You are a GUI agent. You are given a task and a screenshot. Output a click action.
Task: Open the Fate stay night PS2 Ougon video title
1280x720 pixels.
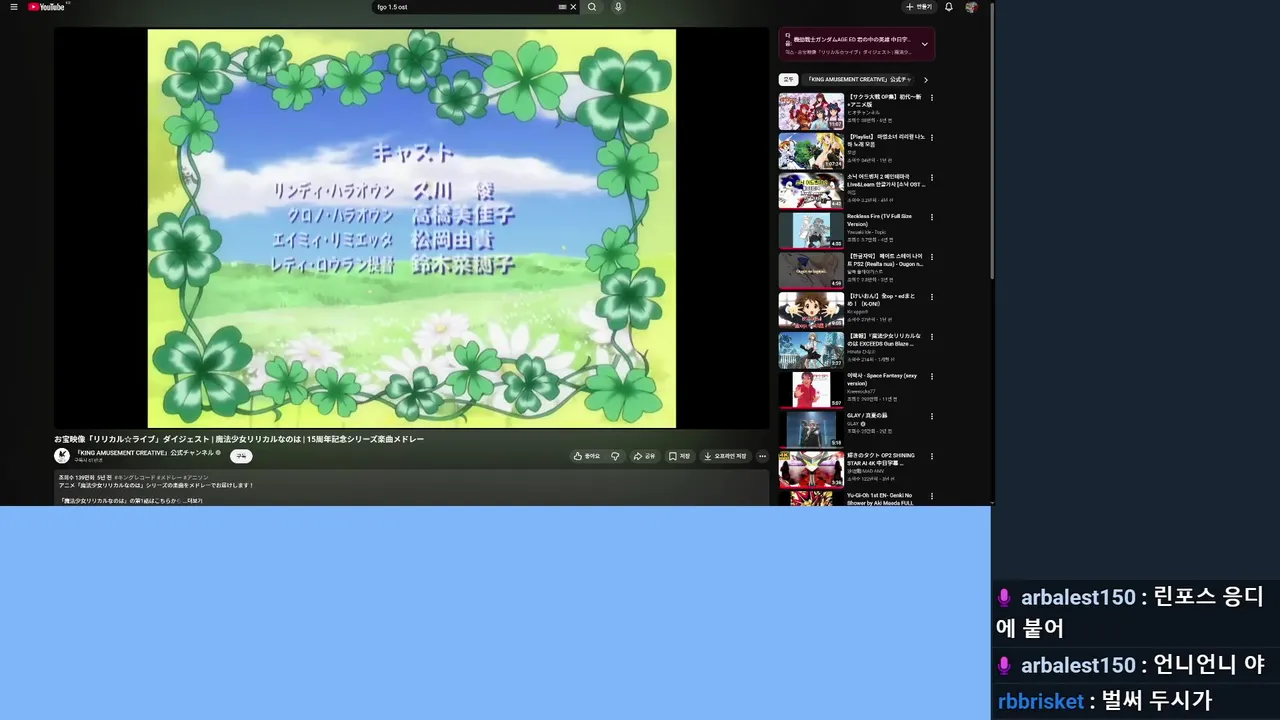pos(885,260)
